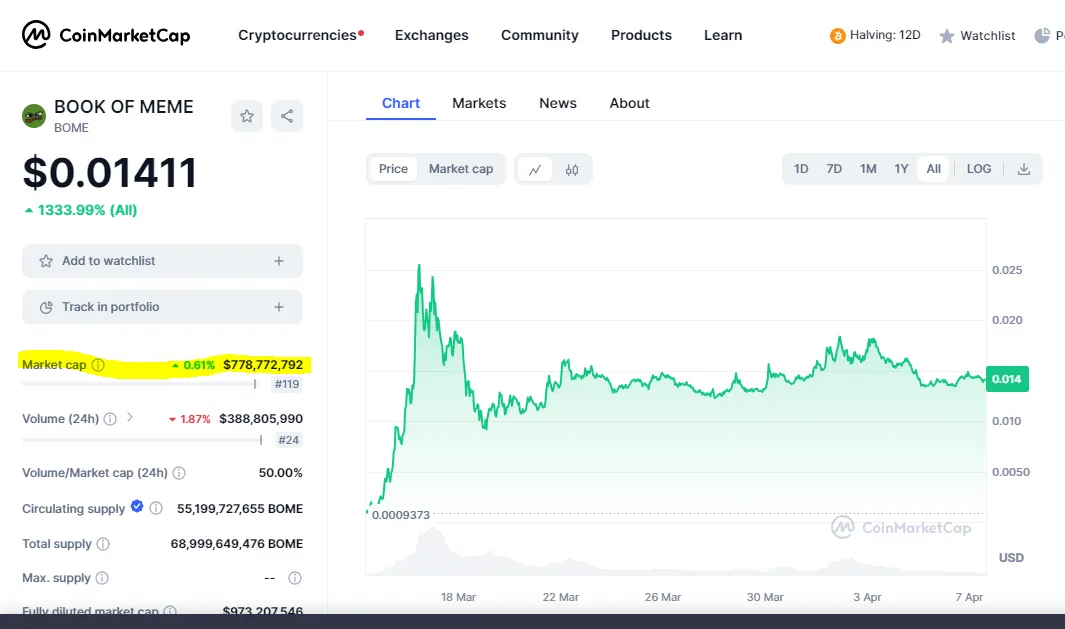Expand the Volume (24h) chevron
1065x629 pixels.
point(130,418)
